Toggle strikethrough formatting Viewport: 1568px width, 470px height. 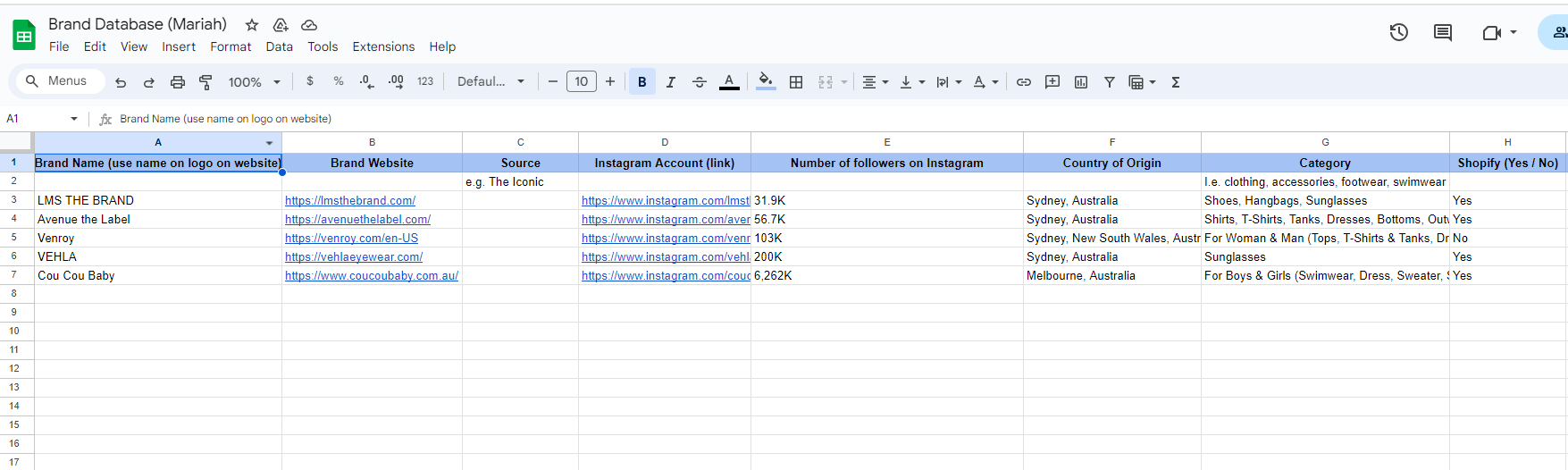click(x=700, y=82)
